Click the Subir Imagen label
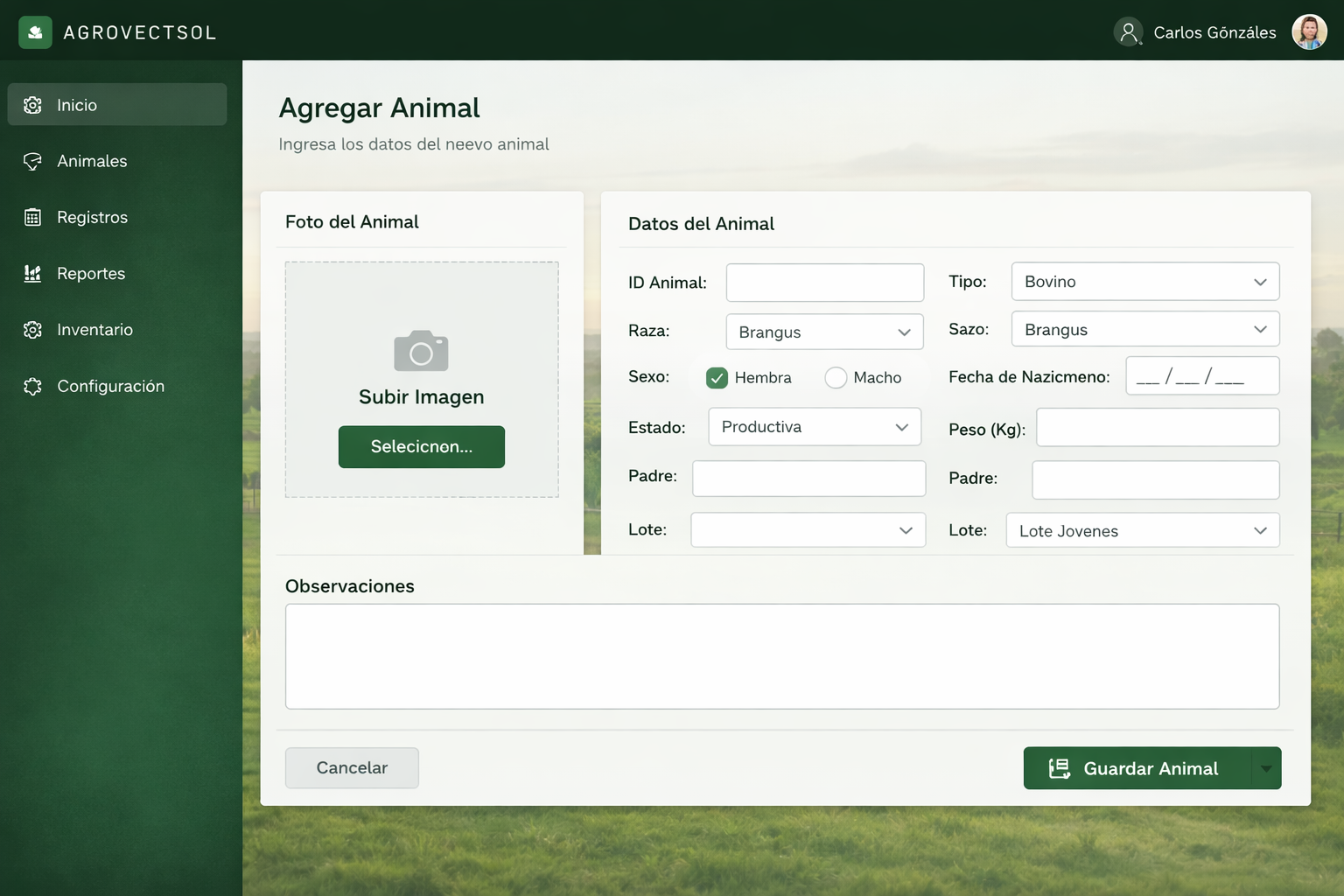This screenshot has height=896, width=1344. pos(422,397)
